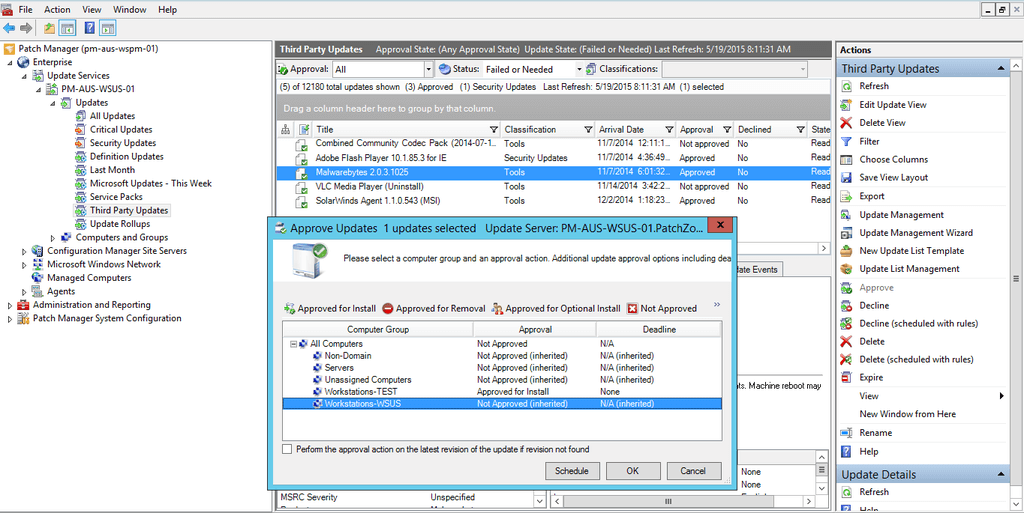The image size is (1024, 513).
Task: Select Critical Updates in tree
Action: pos(121,130)
